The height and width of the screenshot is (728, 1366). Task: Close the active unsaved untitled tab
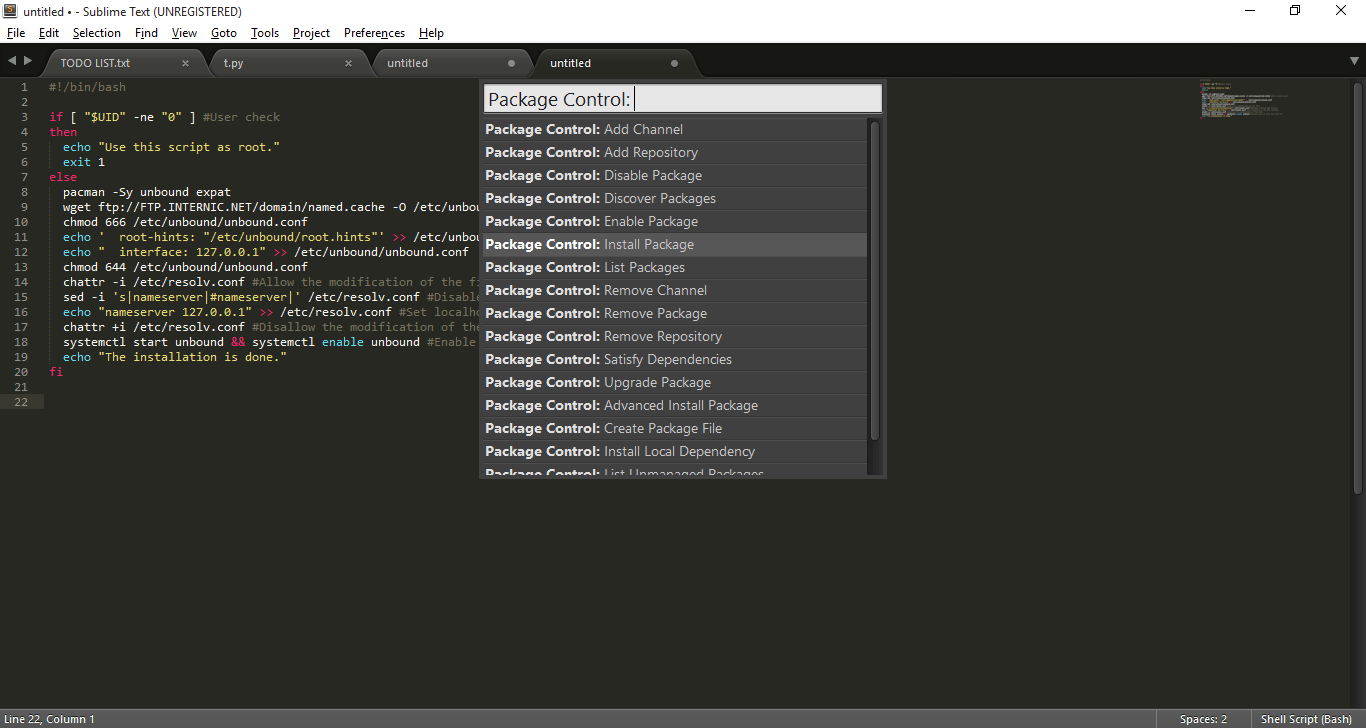[x=675, y=63]
